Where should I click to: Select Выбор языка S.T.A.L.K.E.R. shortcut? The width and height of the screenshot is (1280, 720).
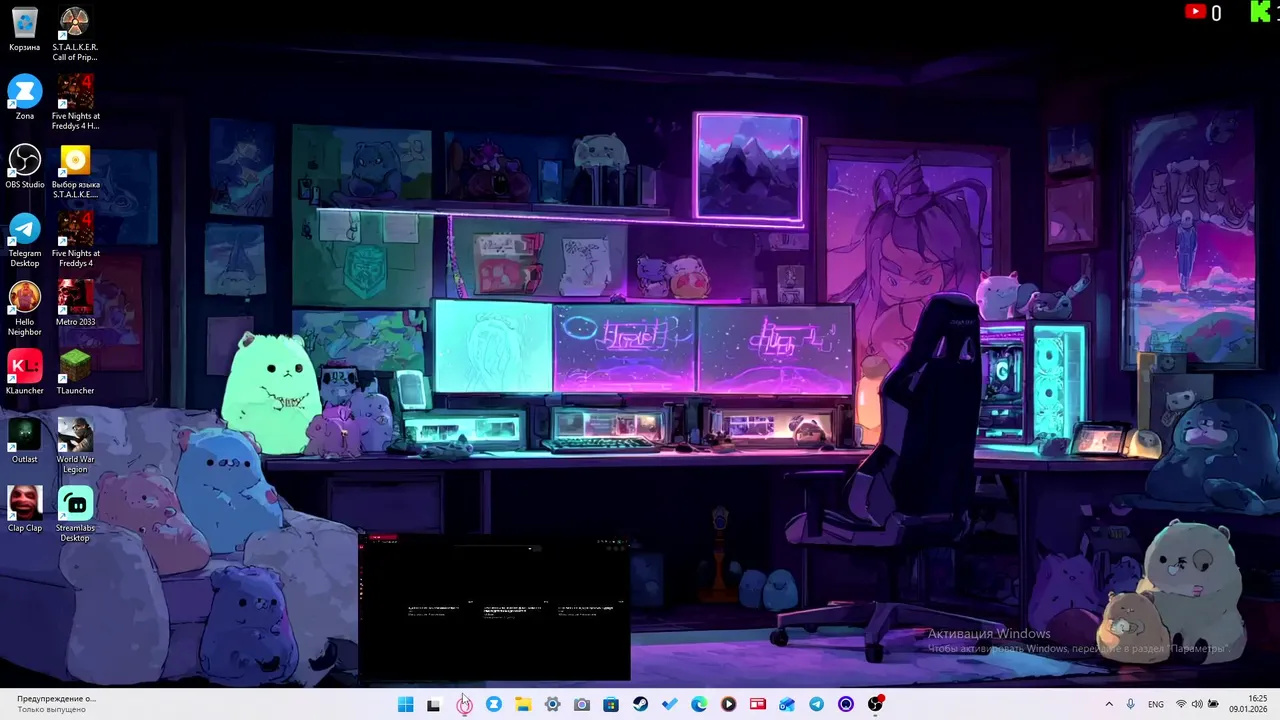coord(75,172)
